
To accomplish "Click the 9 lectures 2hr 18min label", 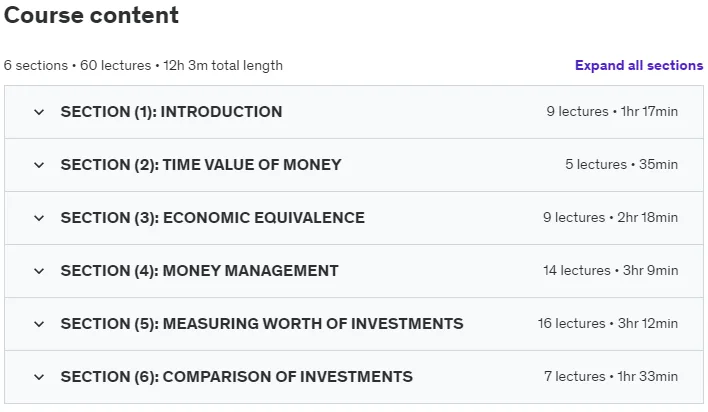I will tap(610, 217).
